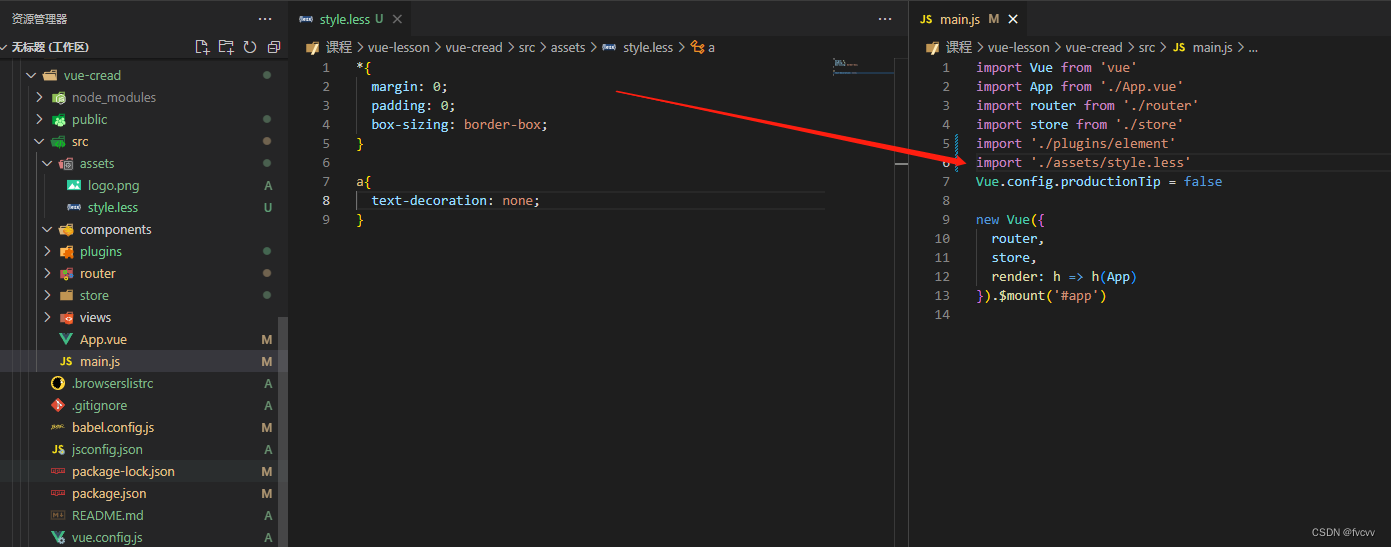Click line number 6 in main.js gutter
This screenshot has height=547, width=1391.
tap(945, 162)
